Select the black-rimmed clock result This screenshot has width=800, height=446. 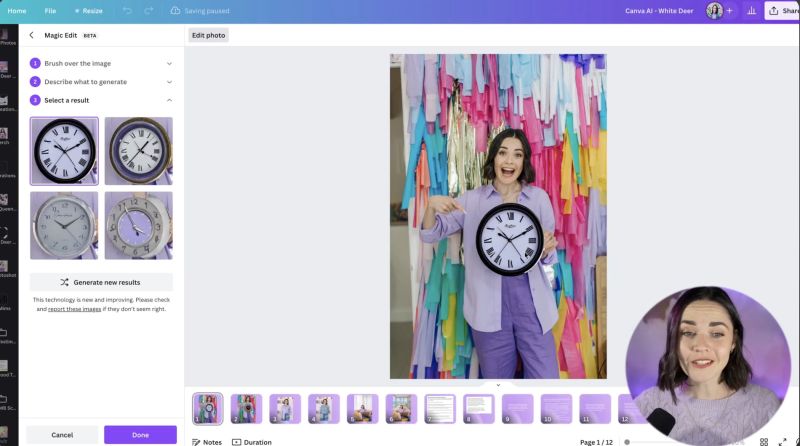(64, 151)
